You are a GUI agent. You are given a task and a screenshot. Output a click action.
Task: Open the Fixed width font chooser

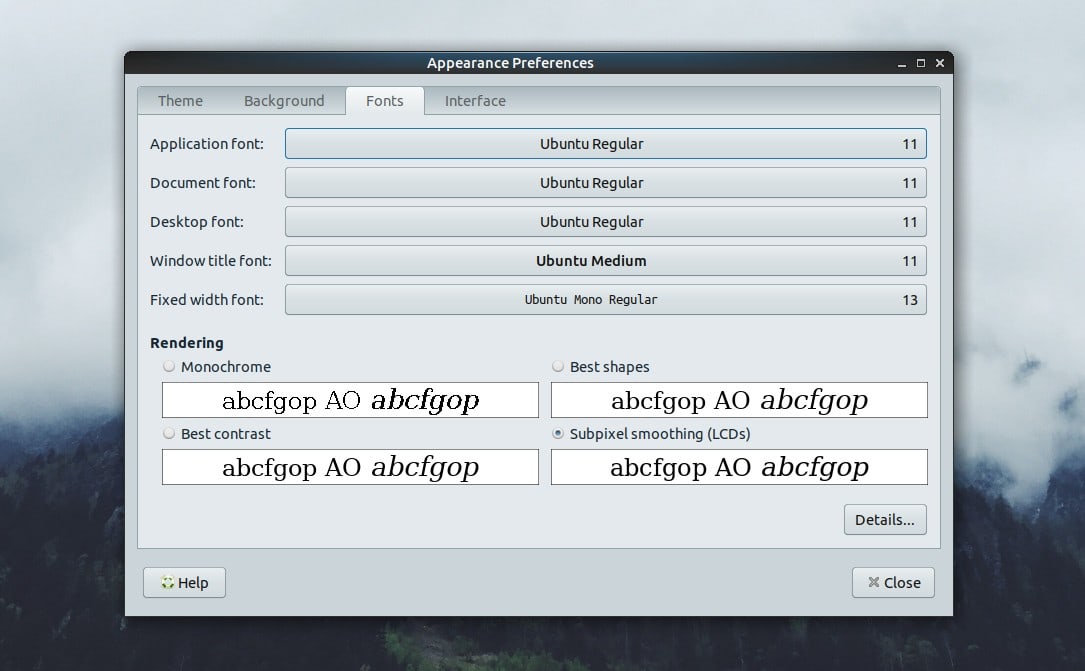pyautogui.click(x=605, y=300)
